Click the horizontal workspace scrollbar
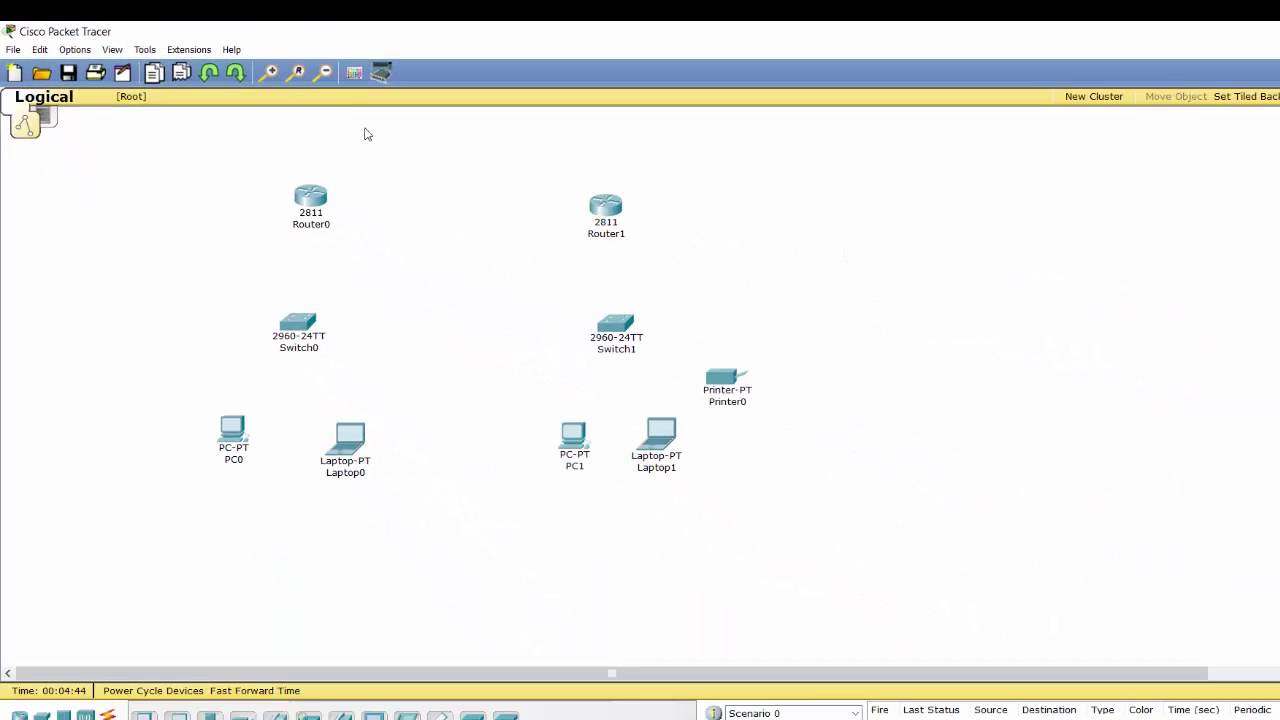The height and width of the screenshot is (720, 1280). point(612,673)
